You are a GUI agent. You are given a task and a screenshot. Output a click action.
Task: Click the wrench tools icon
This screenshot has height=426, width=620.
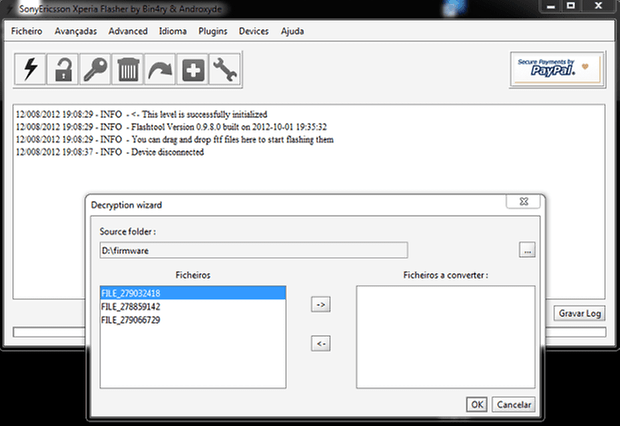[225, 69]
